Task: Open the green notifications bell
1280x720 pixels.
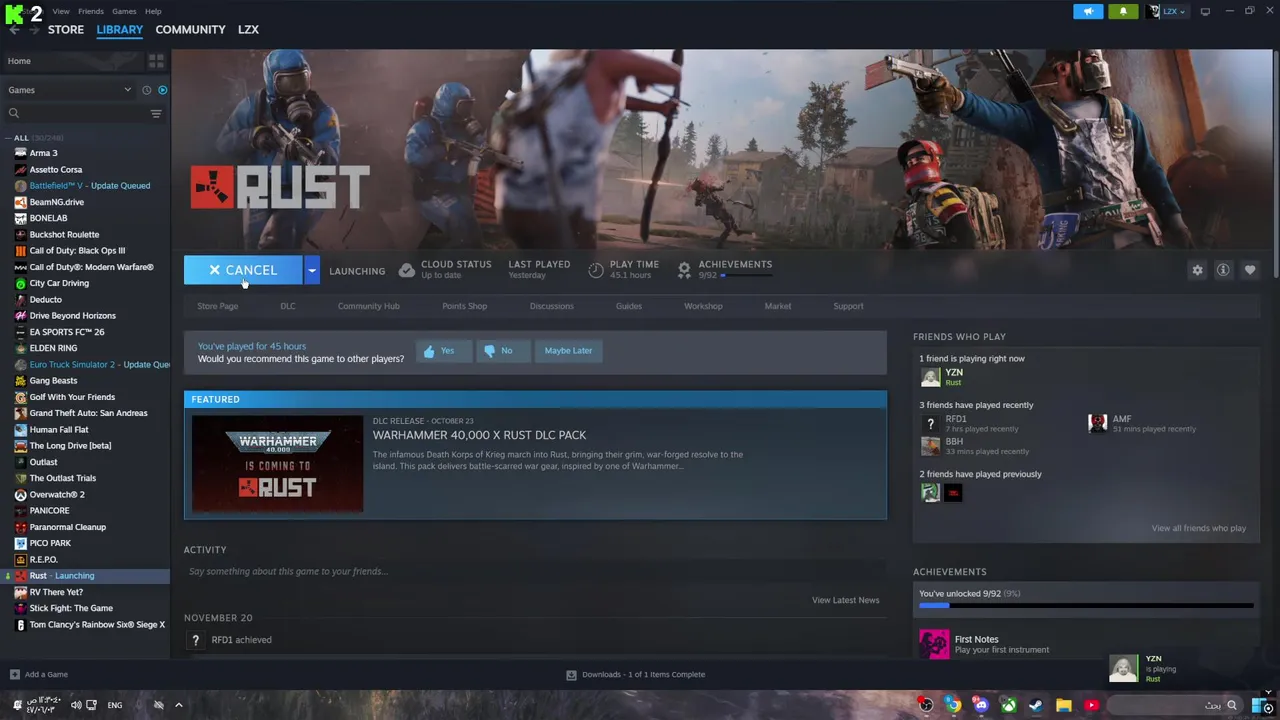Action: (1122, 12)
